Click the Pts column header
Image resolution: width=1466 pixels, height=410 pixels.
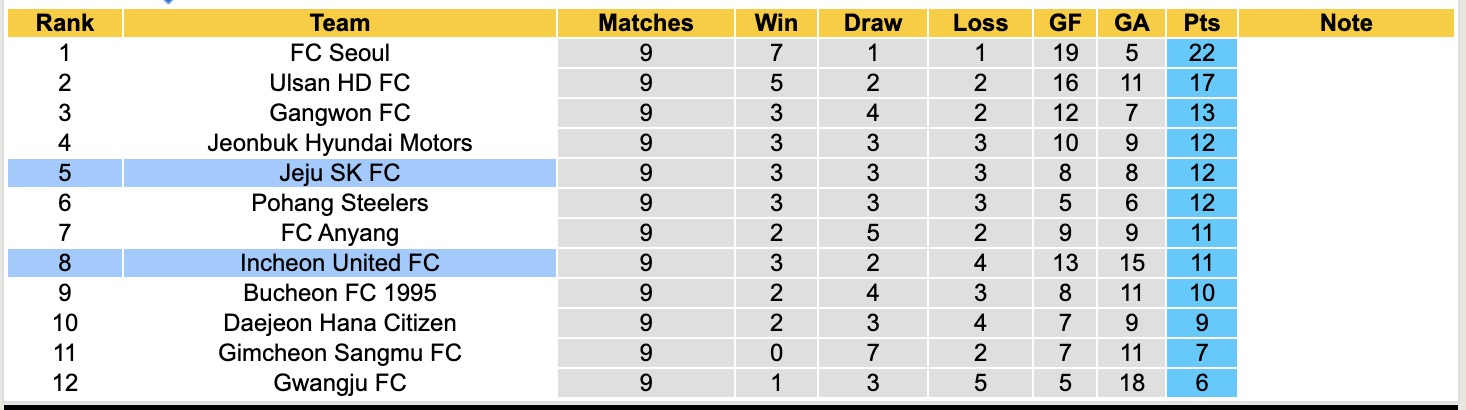coord(1201,23)
